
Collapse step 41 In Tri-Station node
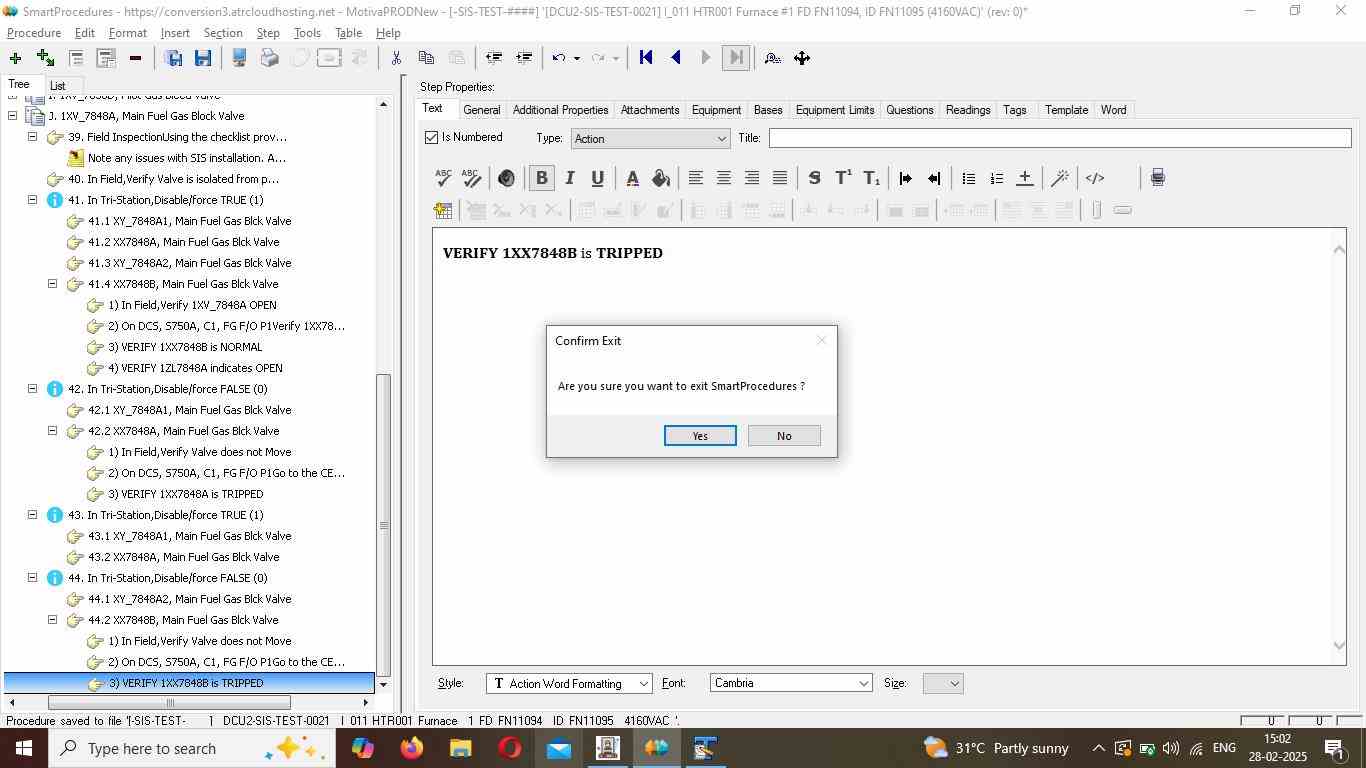click(x=32, y=200)
